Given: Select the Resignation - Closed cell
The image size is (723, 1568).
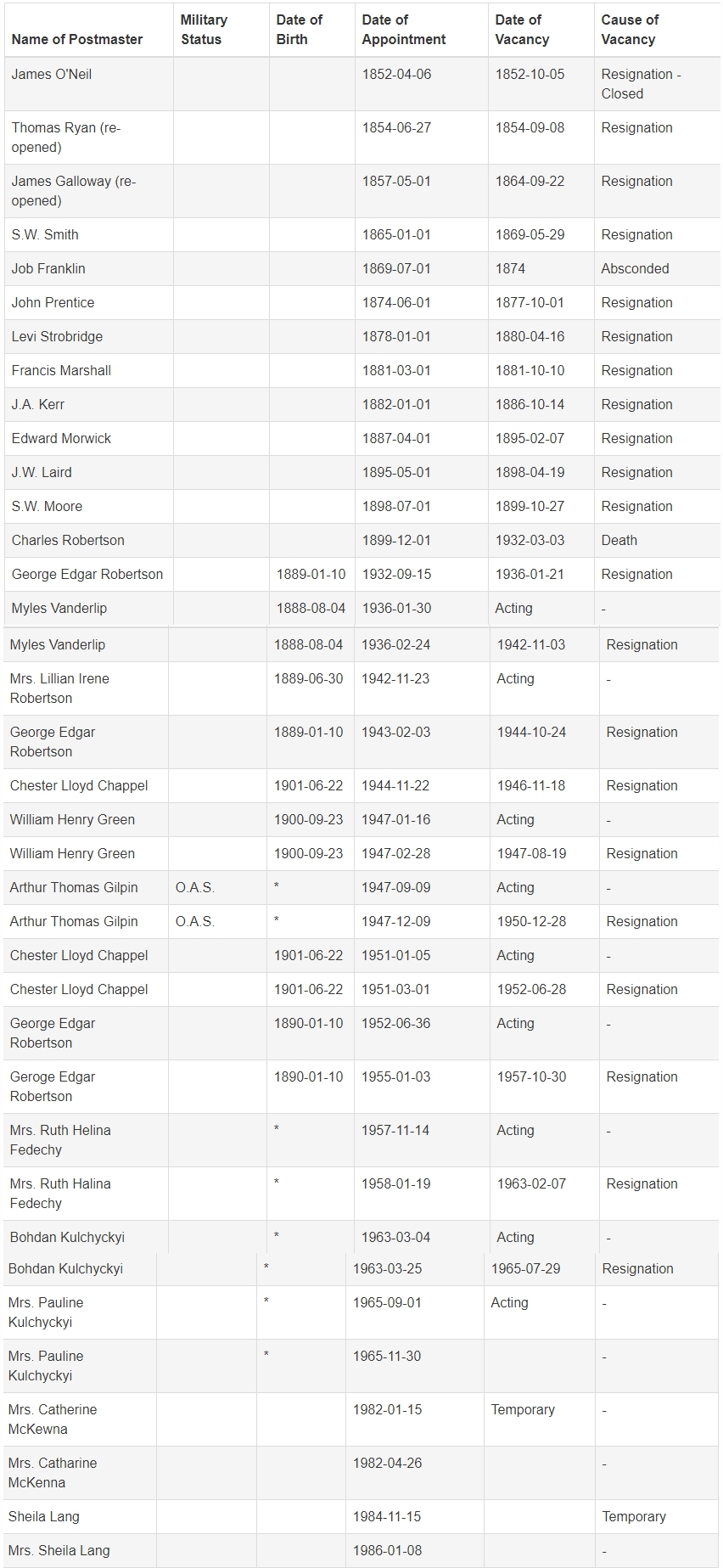Looking at the screenshot, I should click(641, 84).
